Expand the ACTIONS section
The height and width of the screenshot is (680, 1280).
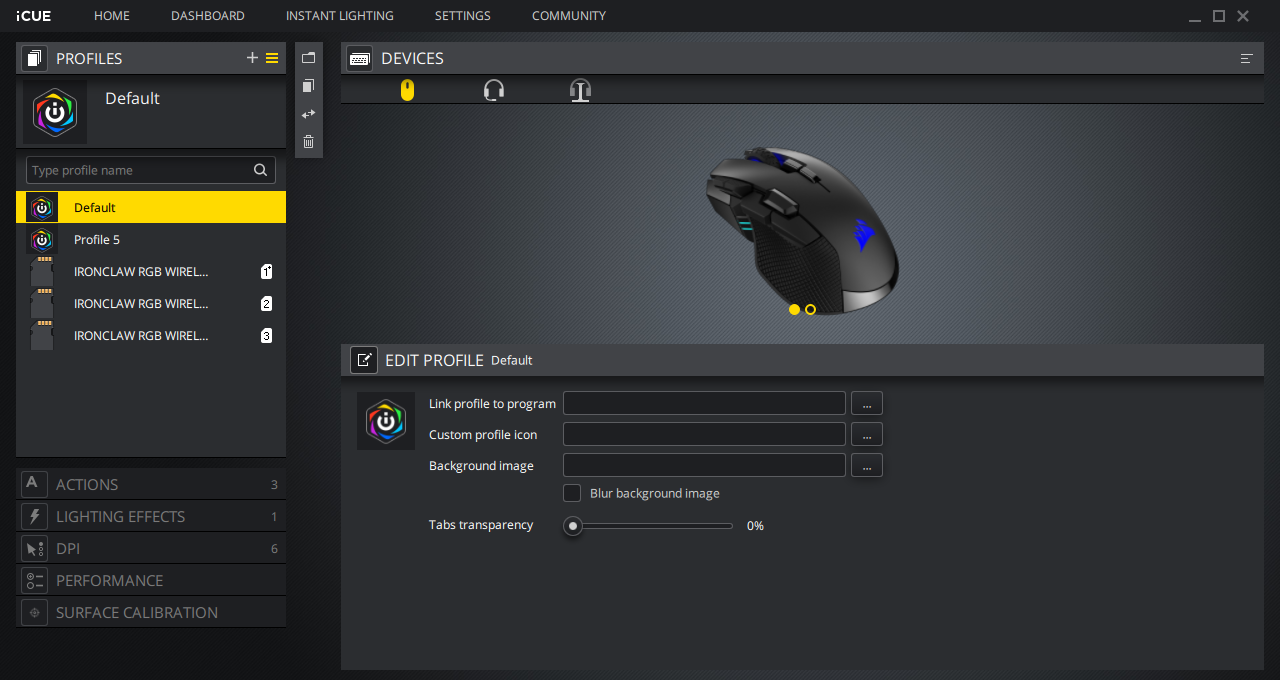(151, 484)
